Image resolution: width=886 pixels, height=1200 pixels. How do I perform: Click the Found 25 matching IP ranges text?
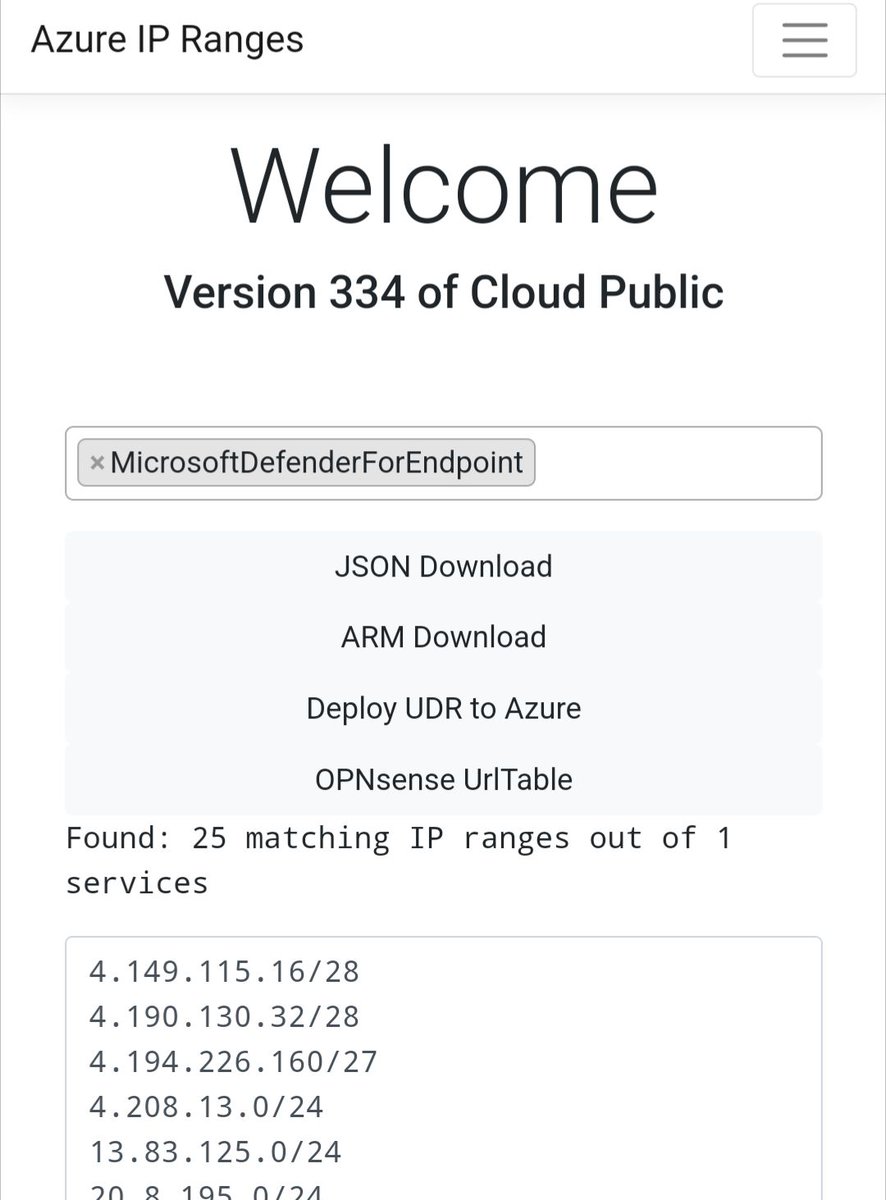pyautogui.click(x=398, y=860)
